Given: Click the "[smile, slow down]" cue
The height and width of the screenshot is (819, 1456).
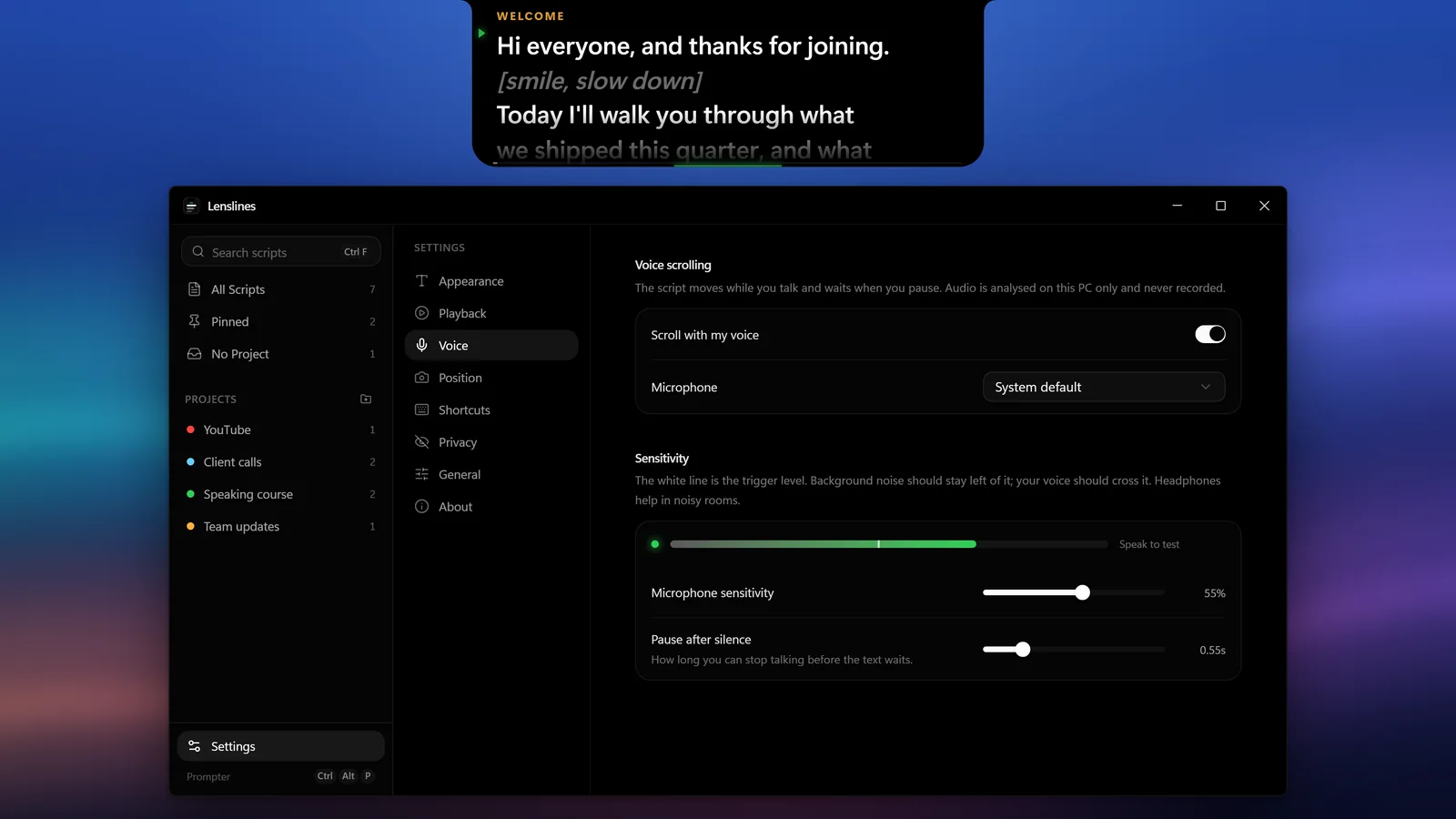Looking at the screenshot, I should [x=600, y=81].
